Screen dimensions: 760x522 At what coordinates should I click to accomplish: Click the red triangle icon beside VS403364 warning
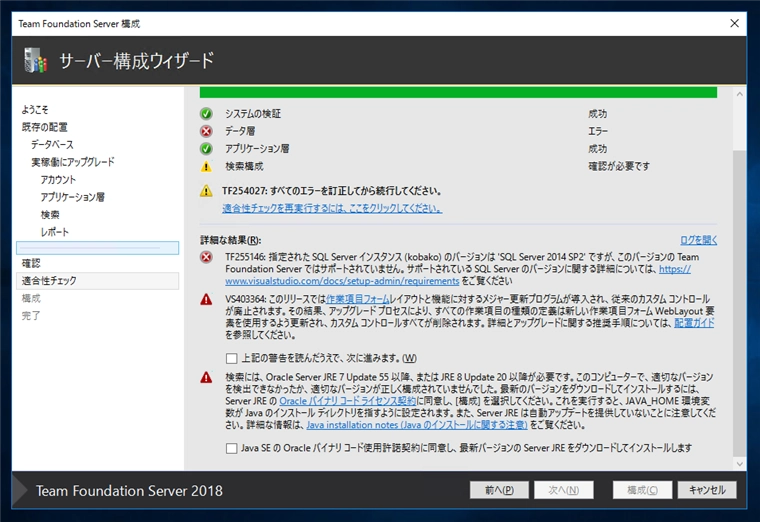206,299
